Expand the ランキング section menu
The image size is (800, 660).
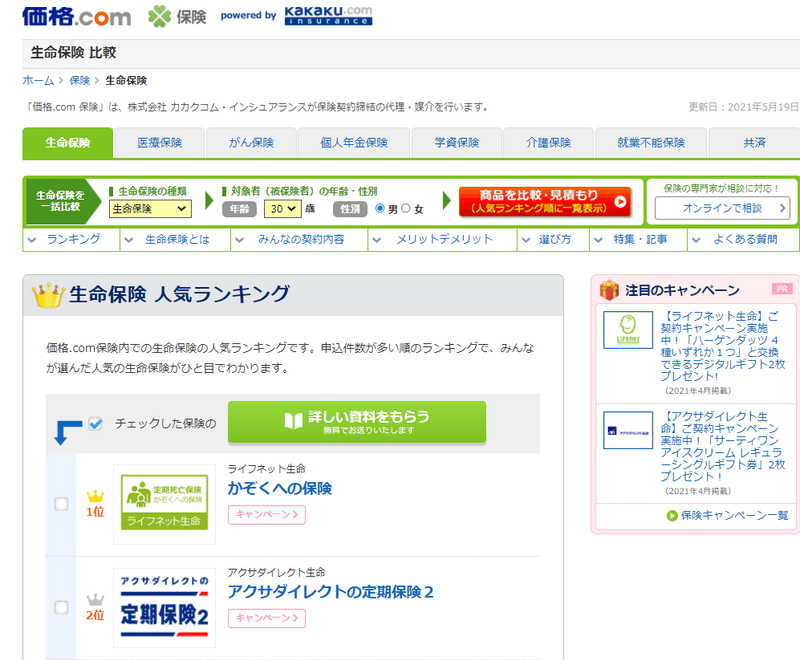click(x=71, y=239)
